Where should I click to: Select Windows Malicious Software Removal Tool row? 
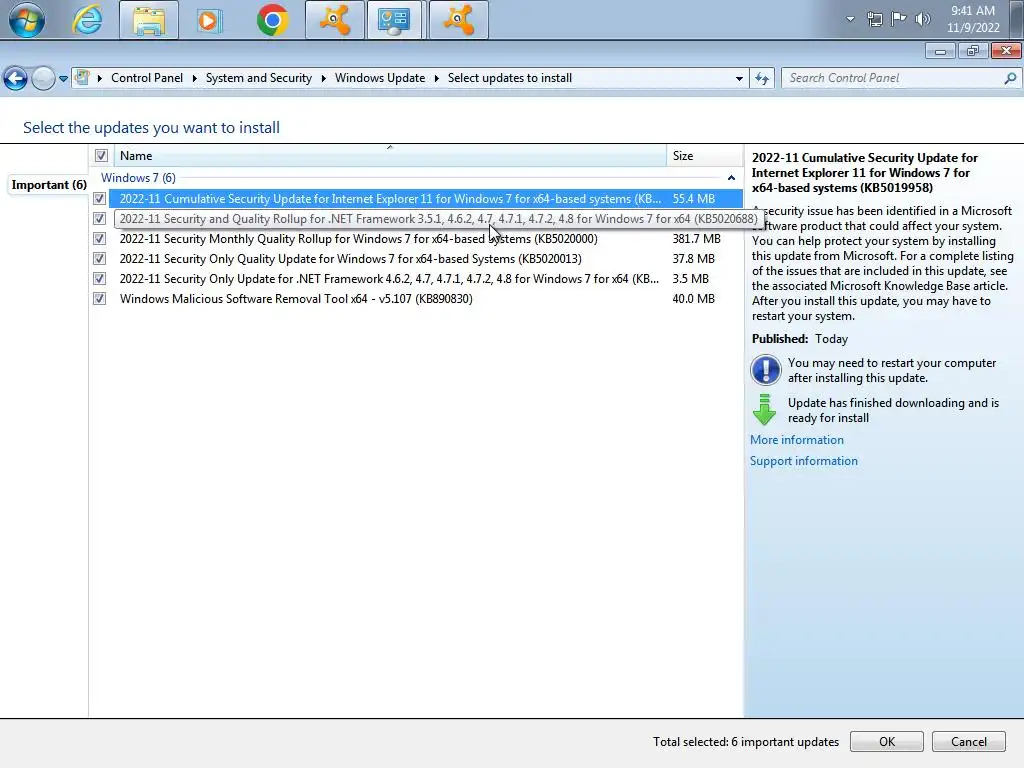tap(426, 298)
